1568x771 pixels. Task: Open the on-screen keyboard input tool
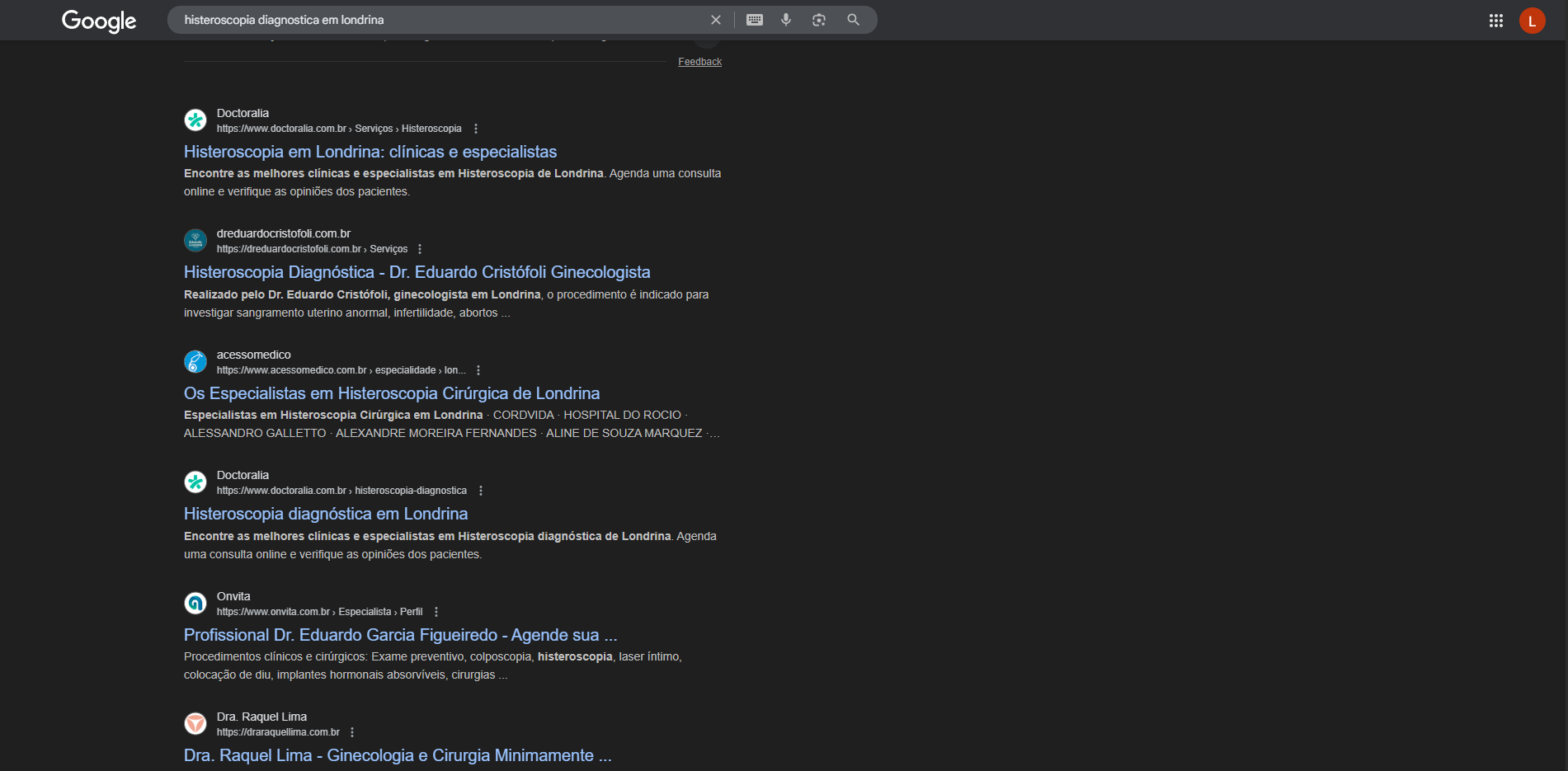(755, 20)
